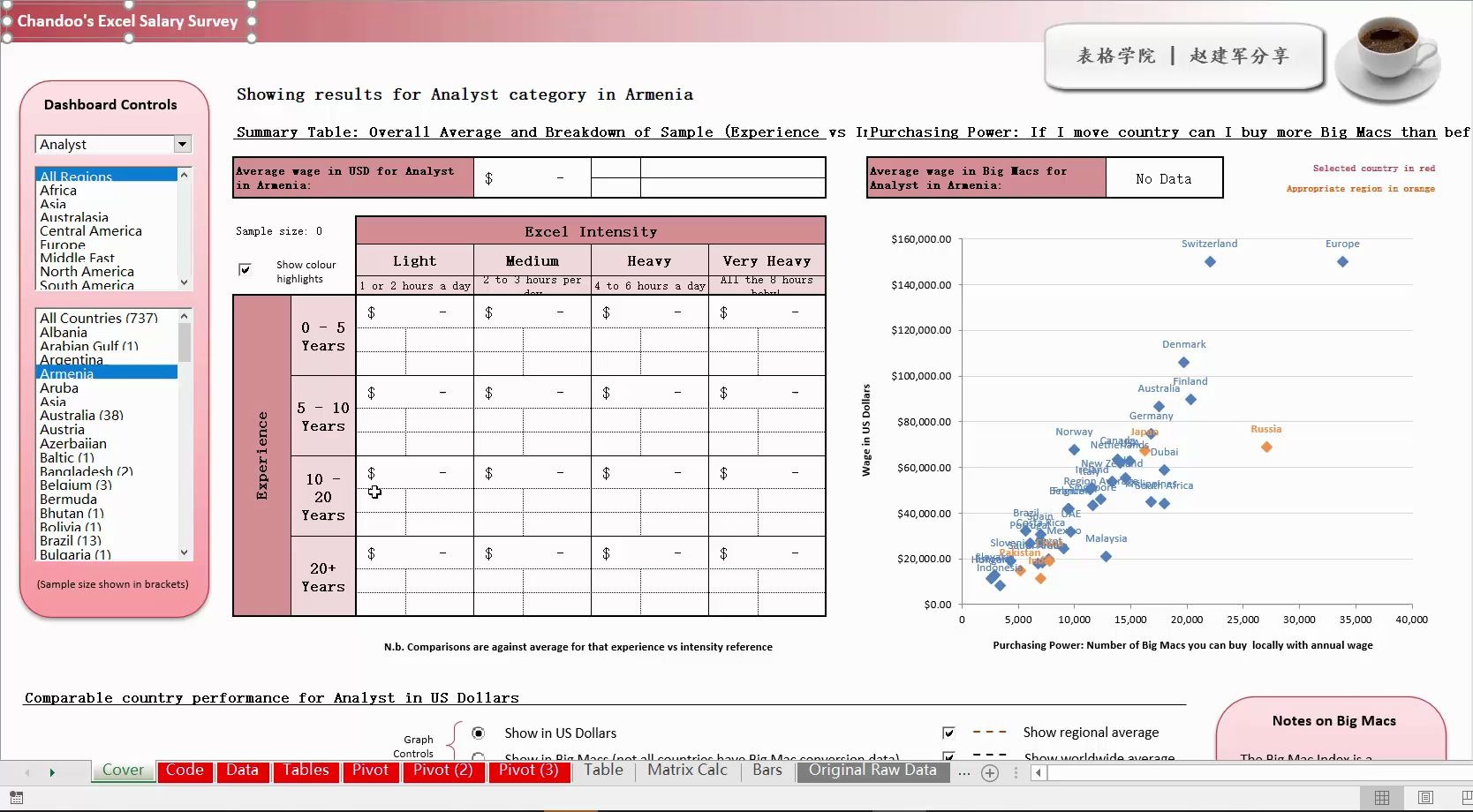The height and width of the screenshot is (812, 1473).
Task: Open the Tables sheet tab
Action: [306, 770]
